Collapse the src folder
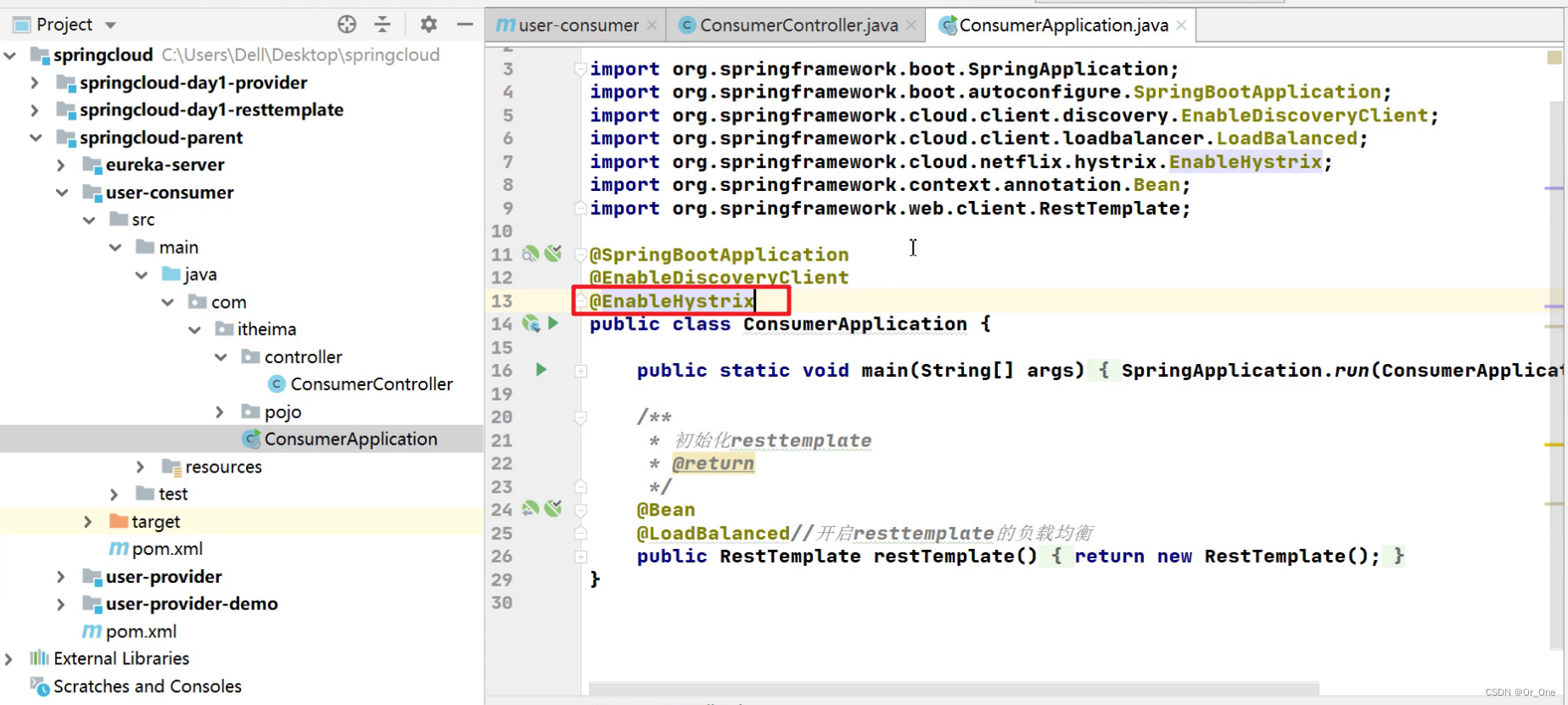Screen dimensions: 1568x705 (x=89, y=220)
